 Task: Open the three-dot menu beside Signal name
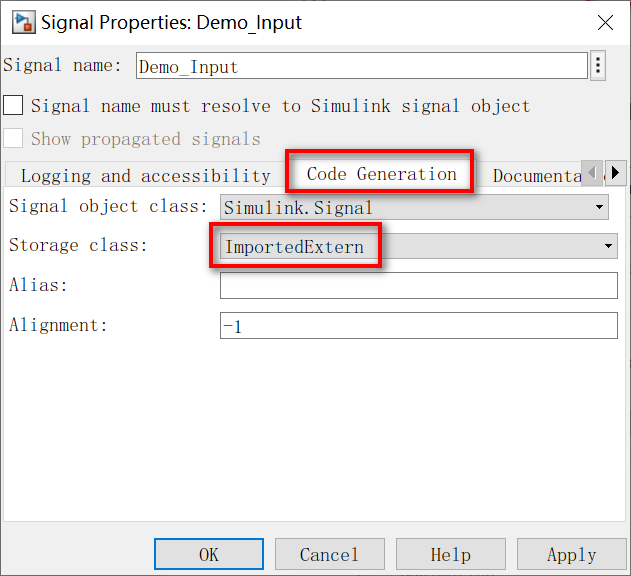598,65
